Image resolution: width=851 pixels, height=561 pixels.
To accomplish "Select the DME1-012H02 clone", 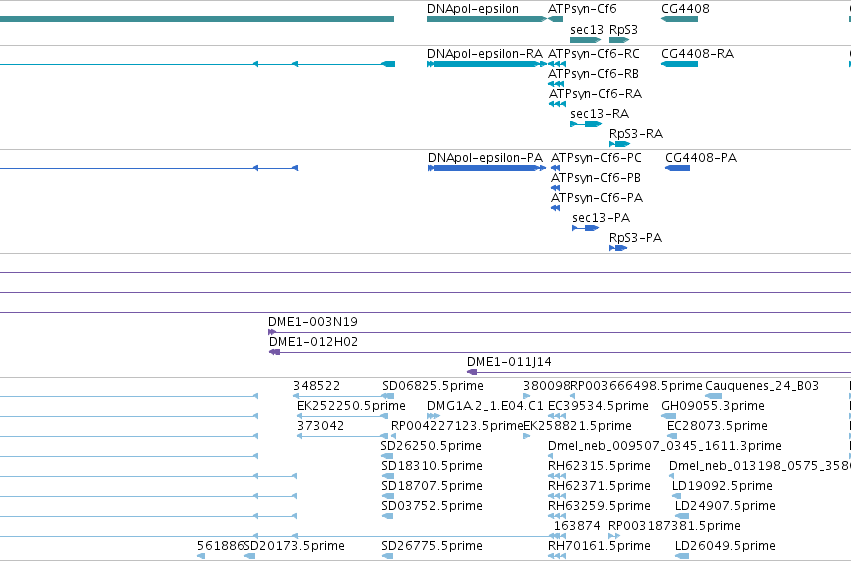I will (313, 342).
